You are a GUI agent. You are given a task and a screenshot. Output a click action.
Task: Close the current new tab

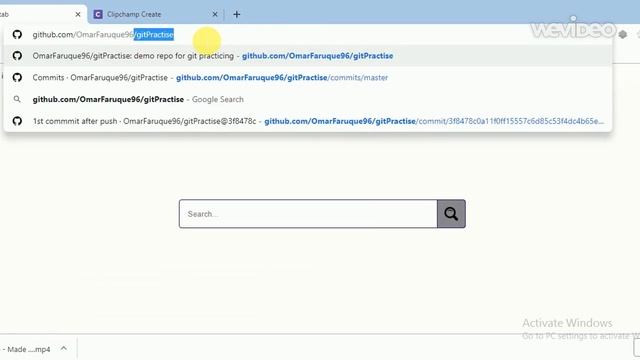pos(78,14)
